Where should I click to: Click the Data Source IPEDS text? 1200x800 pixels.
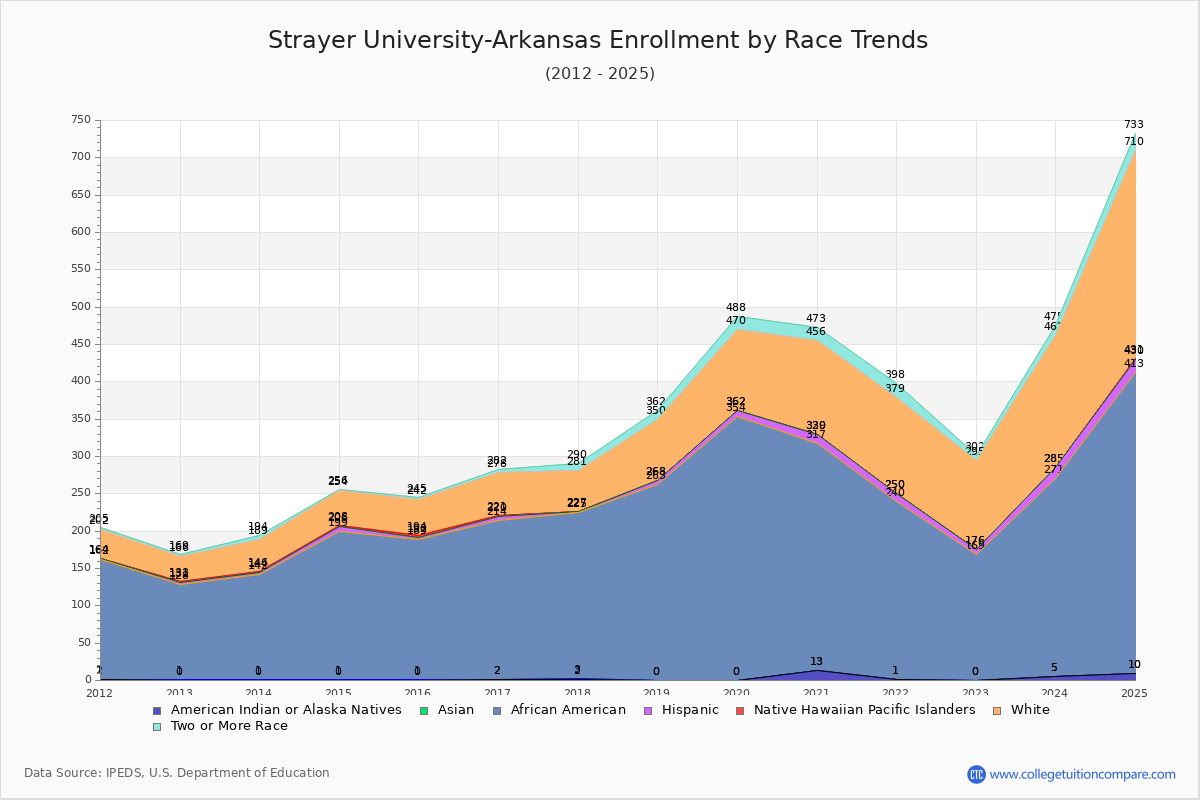coord(177,773)
